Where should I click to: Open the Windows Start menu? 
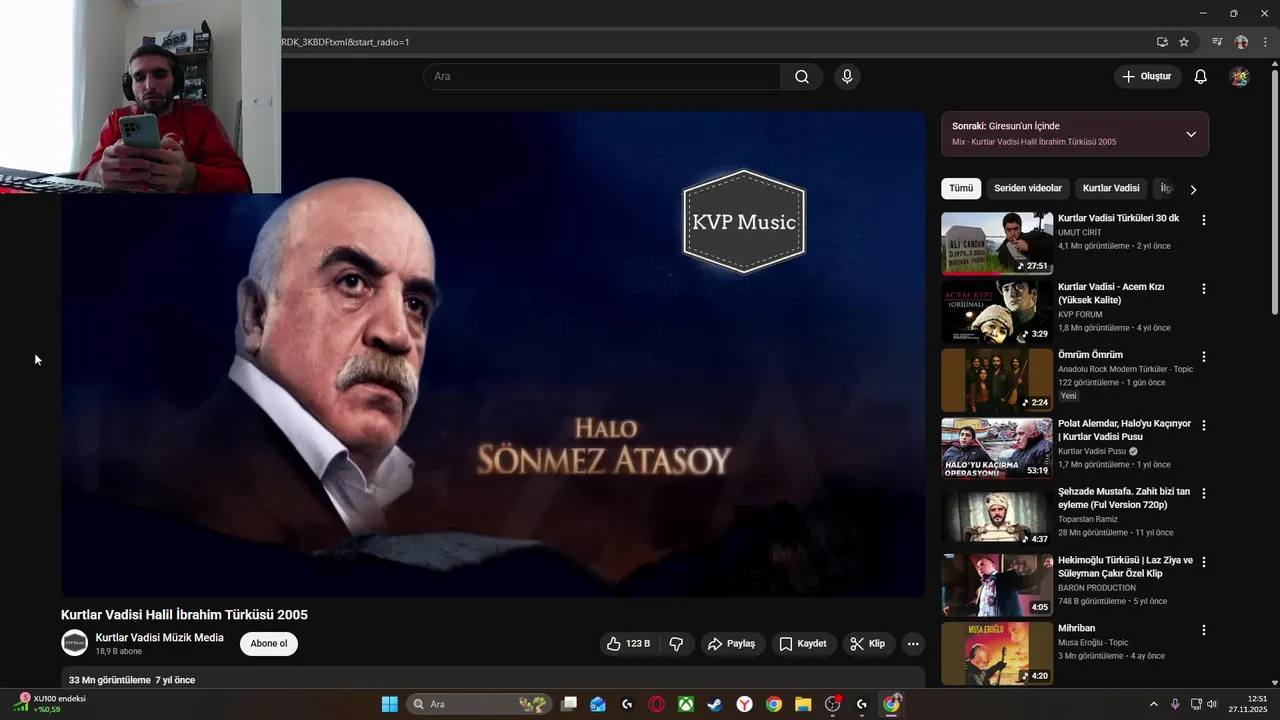[x=390, y=704]
